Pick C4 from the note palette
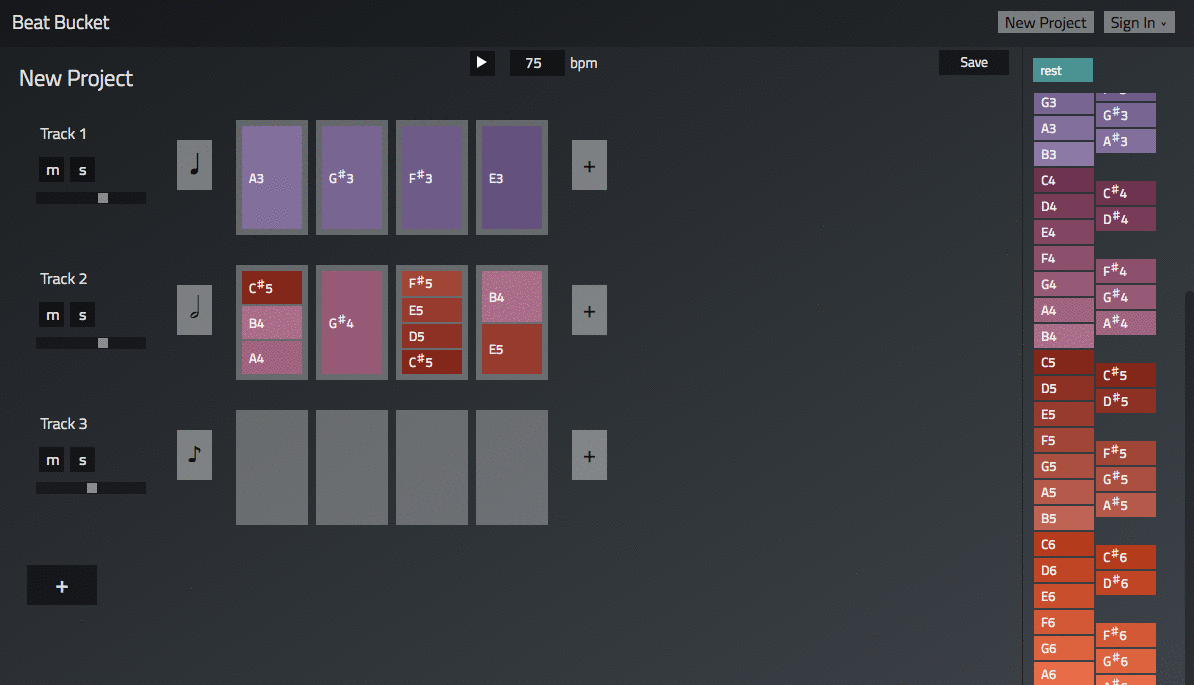 point(1064,180)
